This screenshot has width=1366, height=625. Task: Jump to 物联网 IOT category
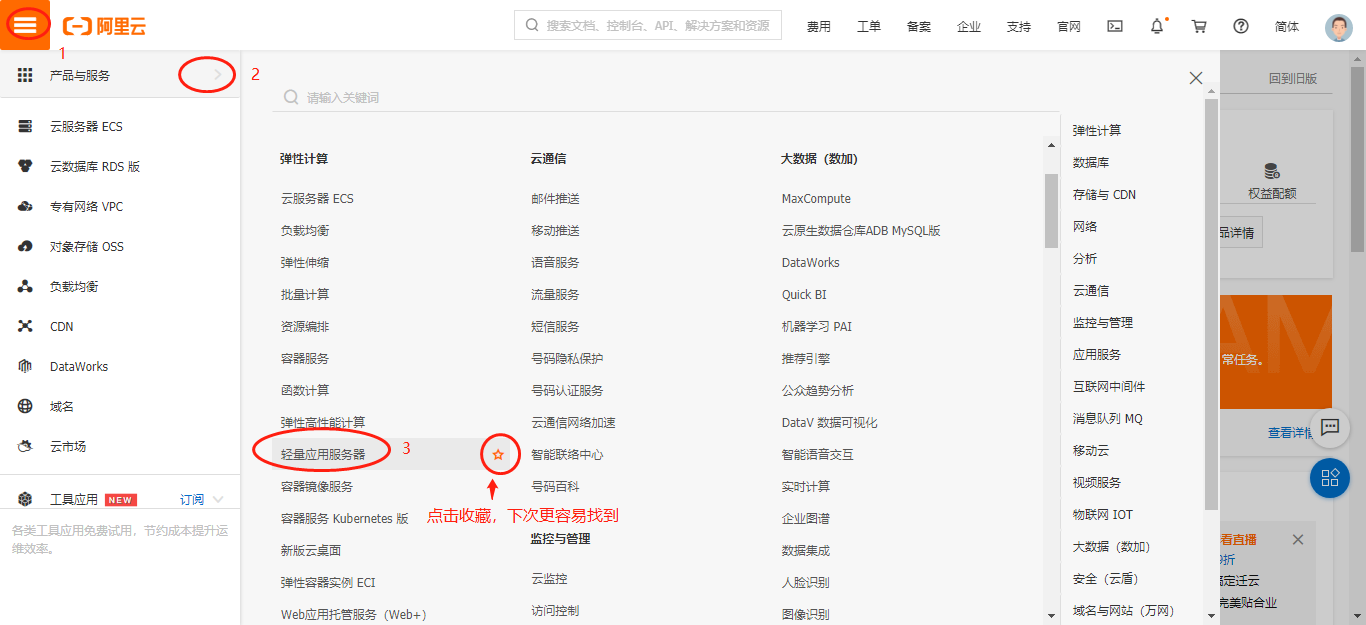click(x=1103, y=515)
